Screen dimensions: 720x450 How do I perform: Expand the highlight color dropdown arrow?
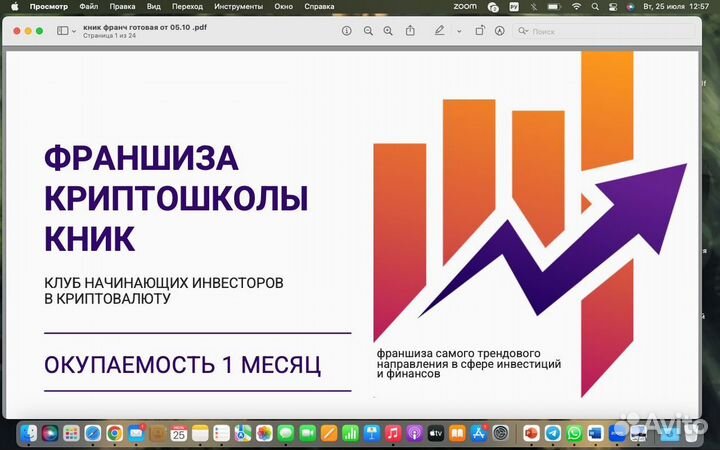coord(459,32)
